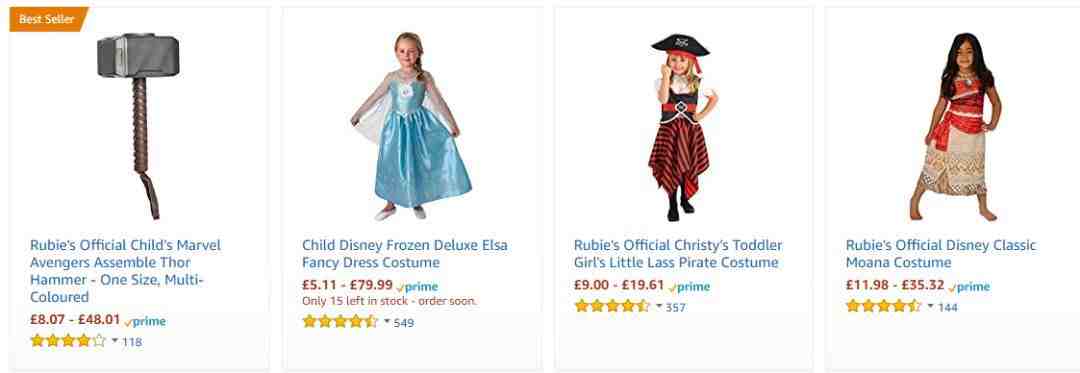Click the prime icon next to £9.00 - £19.61

(x=689, y=286)
